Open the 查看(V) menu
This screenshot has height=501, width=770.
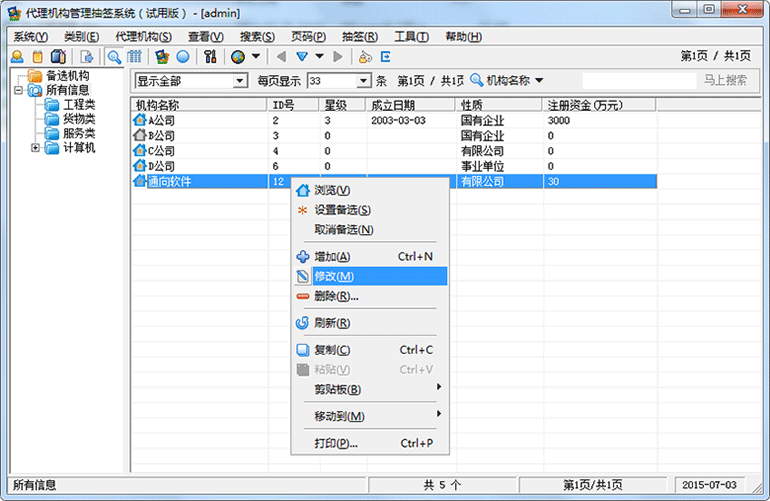tap(206, 37)
